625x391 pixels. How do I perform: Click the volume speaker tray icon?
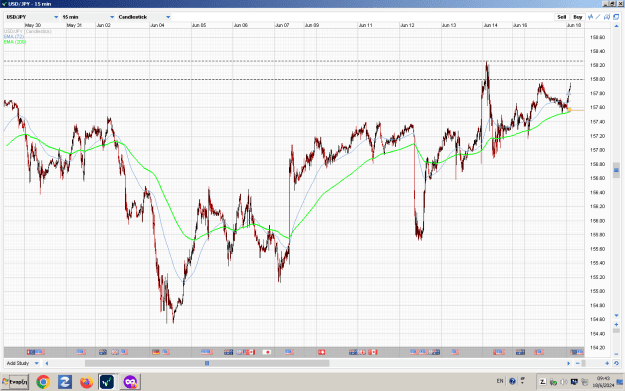coord(564,382)
